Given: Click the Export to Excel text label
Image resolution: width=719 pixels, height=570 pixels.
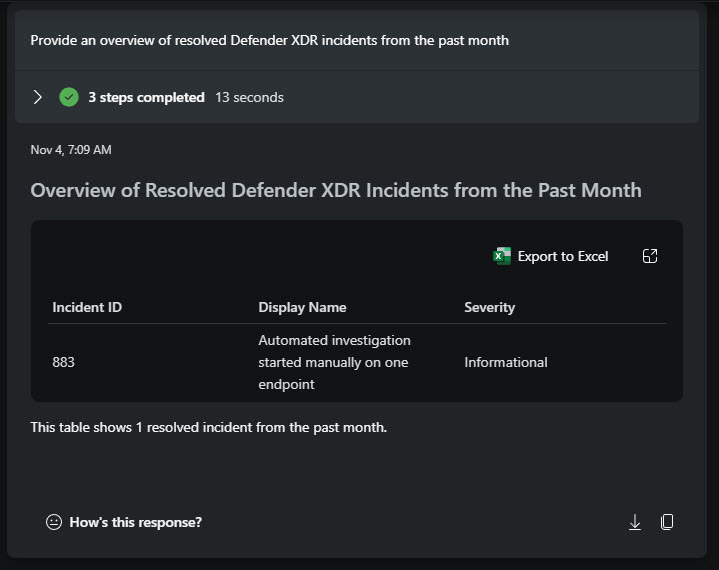Looking at the screenshot, I should (x=563, y=256).
